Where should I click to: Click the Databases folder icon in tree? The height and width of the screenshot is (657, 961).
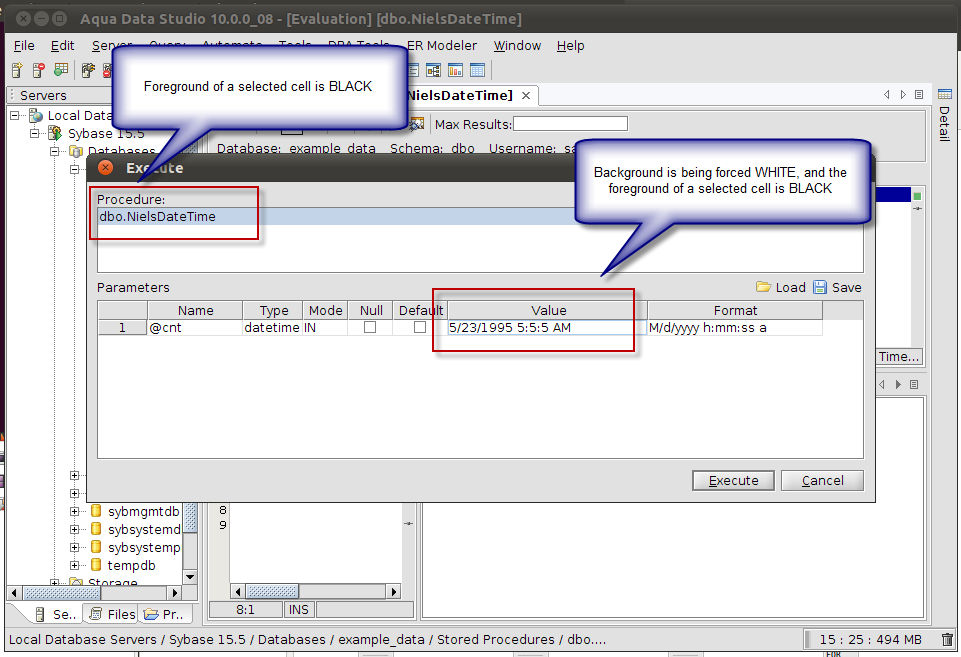pyautogui.click(x=76, y=150)
